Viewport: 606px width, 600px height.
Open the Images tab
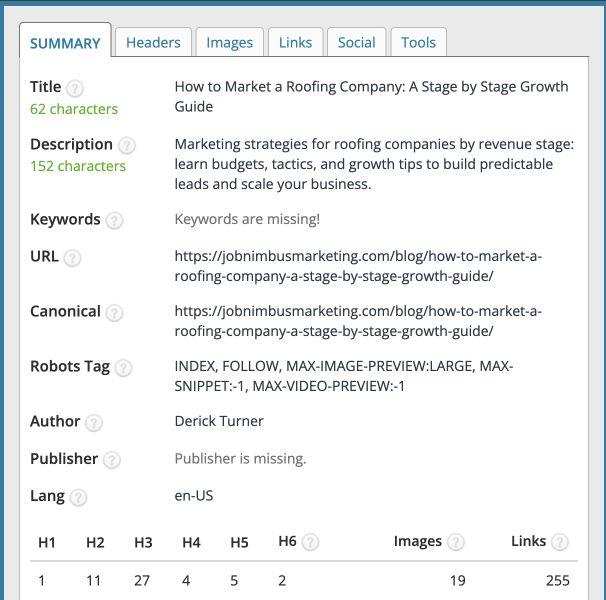[229, 42]
